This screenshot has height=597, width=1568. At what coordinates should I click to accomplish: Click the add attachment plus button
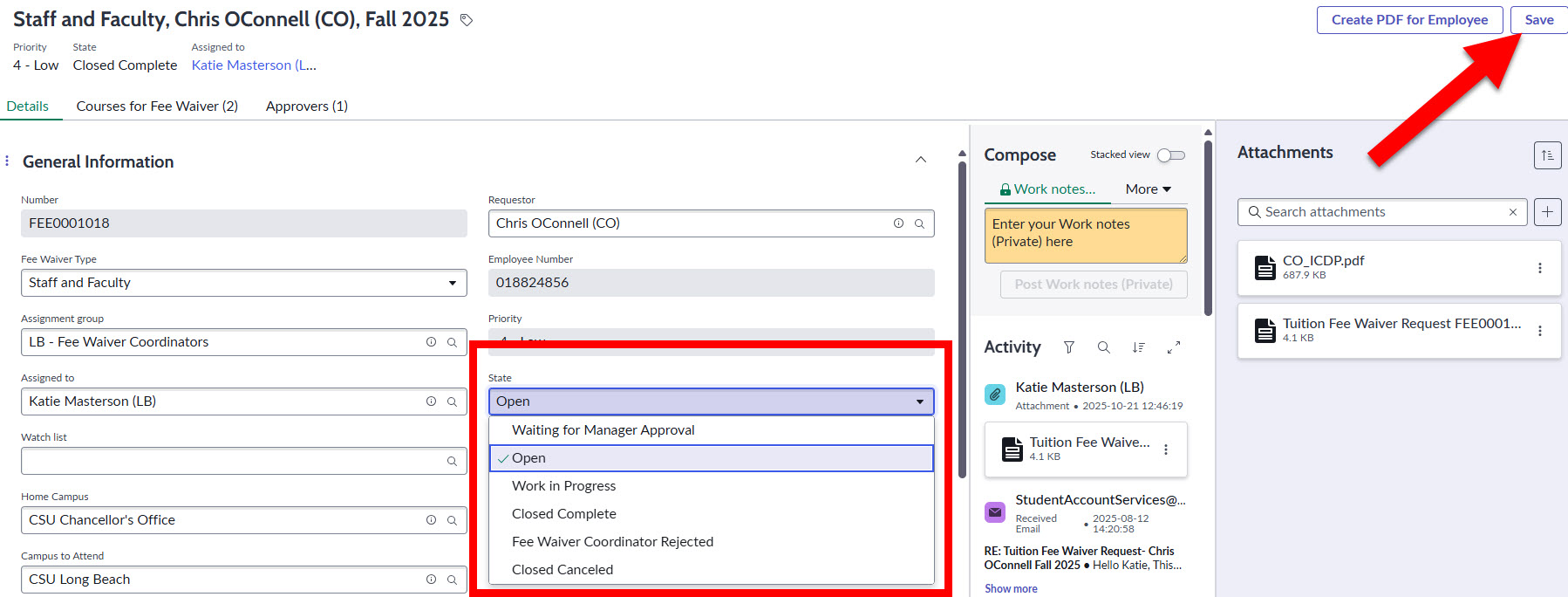point(1547,212)
